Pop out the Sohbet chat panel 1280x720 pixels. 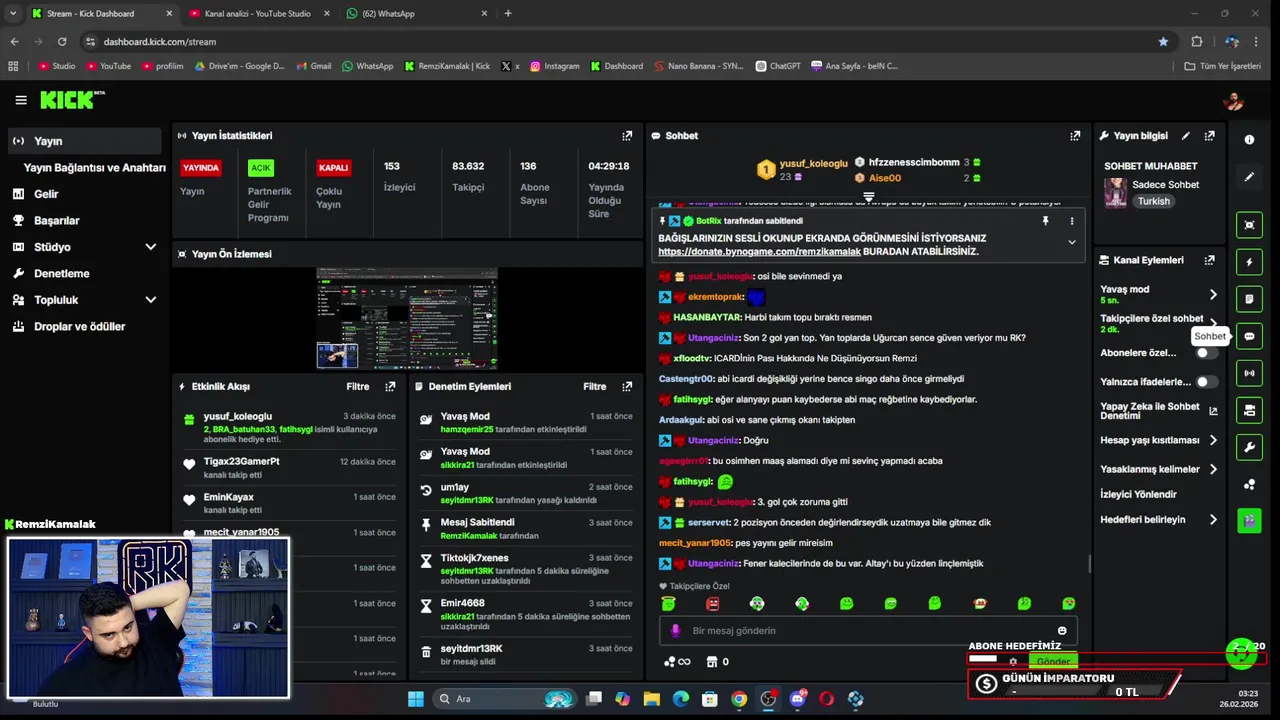tap(1075, 136)
